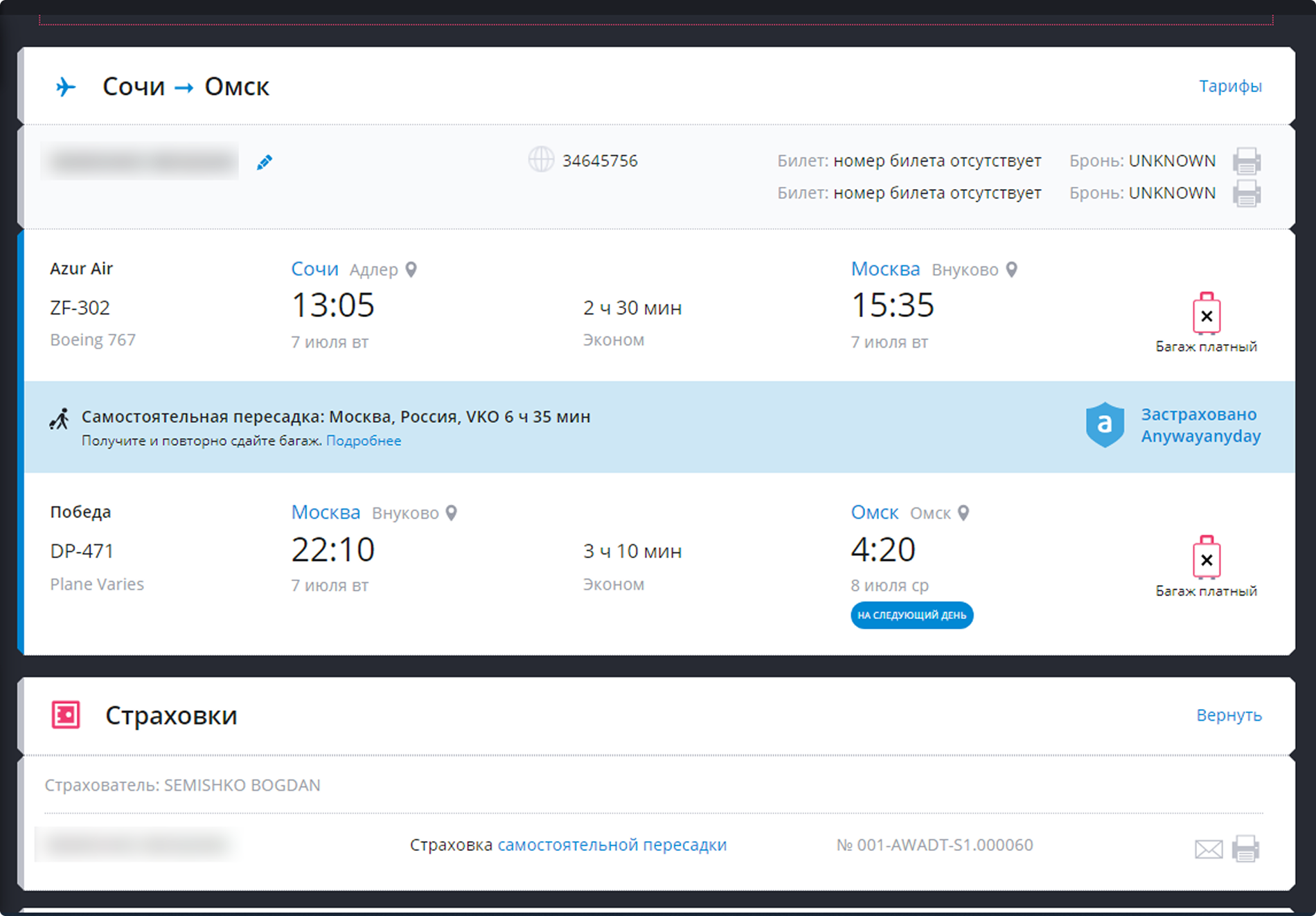
Task: Print the second ticket using printer icon
Action: point(1246,193)
